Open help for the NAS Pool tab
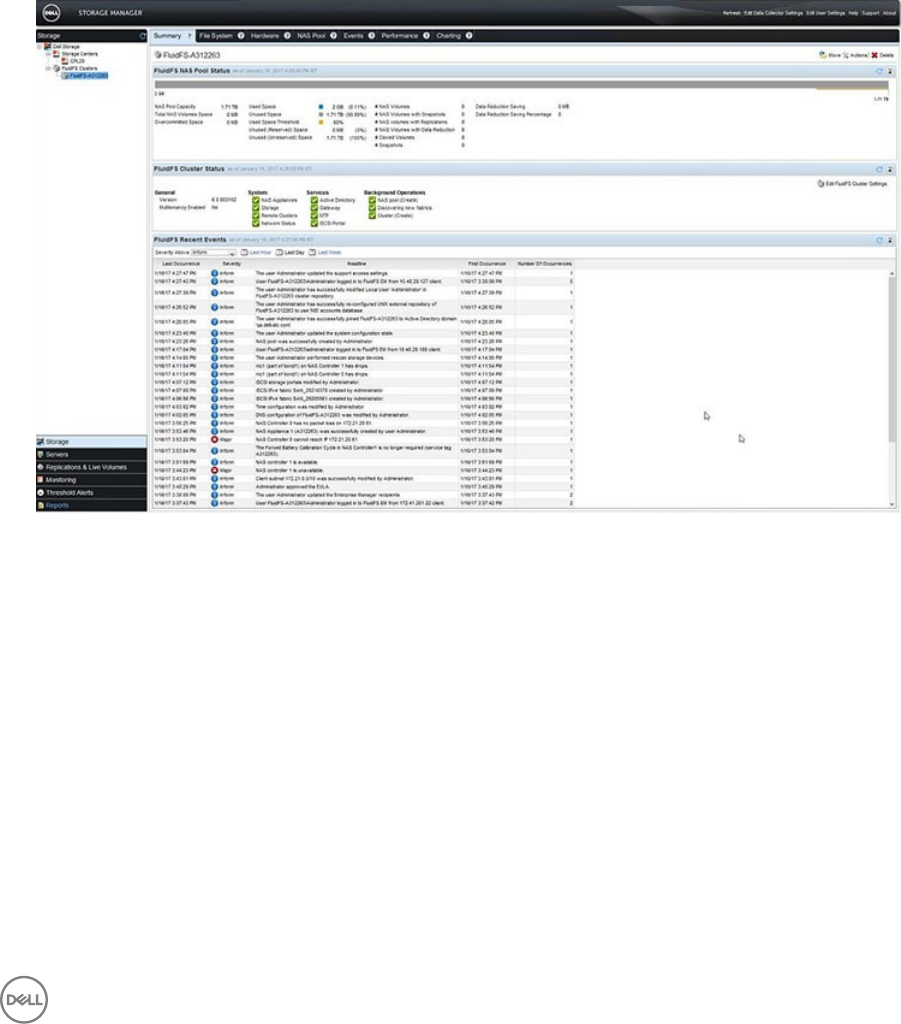The height and width of the screenshot is (1024, 901). [x=334, y=36]
